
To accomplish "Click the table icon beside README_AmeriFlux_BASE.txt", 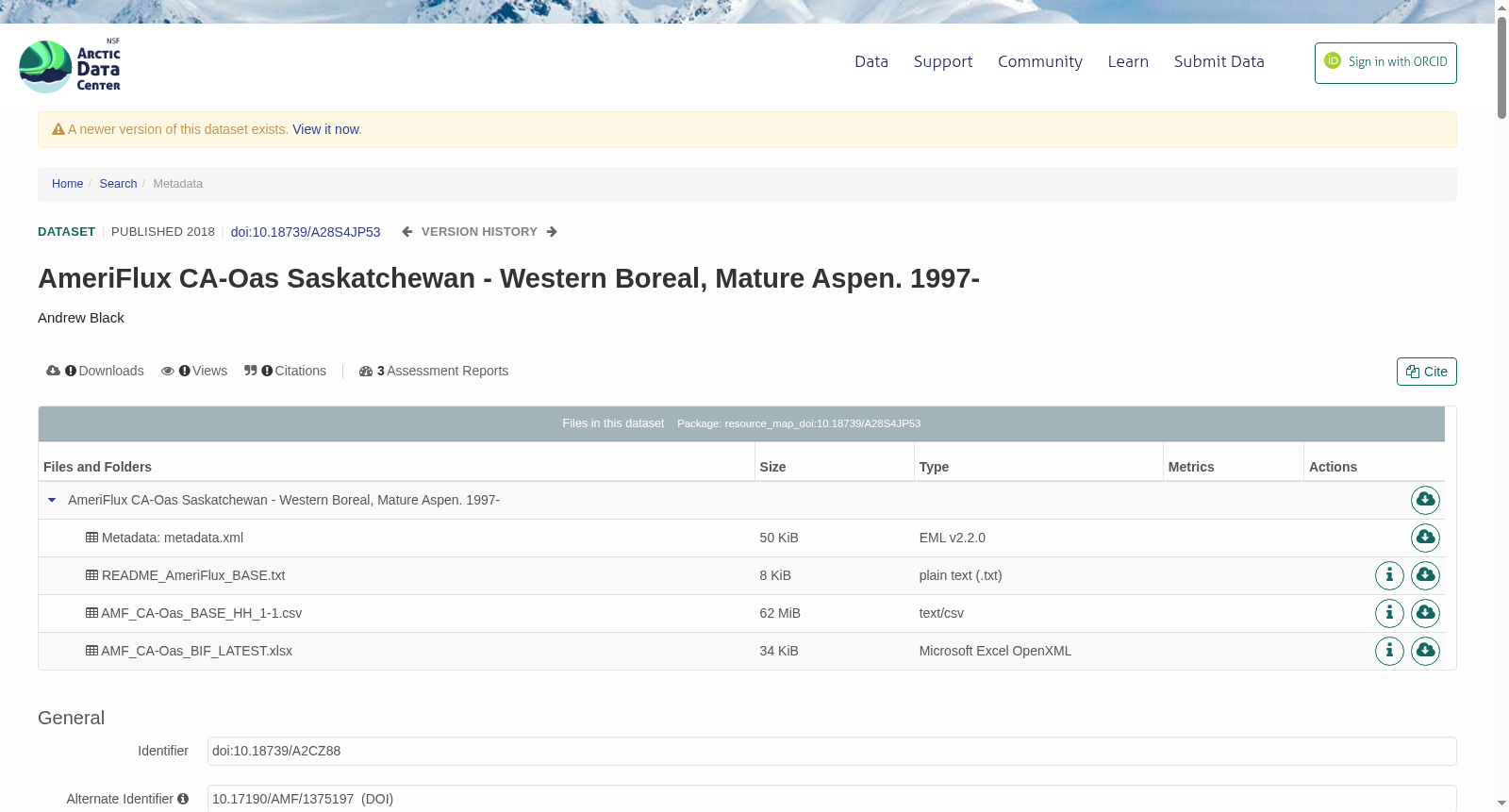I will (91, 575).
